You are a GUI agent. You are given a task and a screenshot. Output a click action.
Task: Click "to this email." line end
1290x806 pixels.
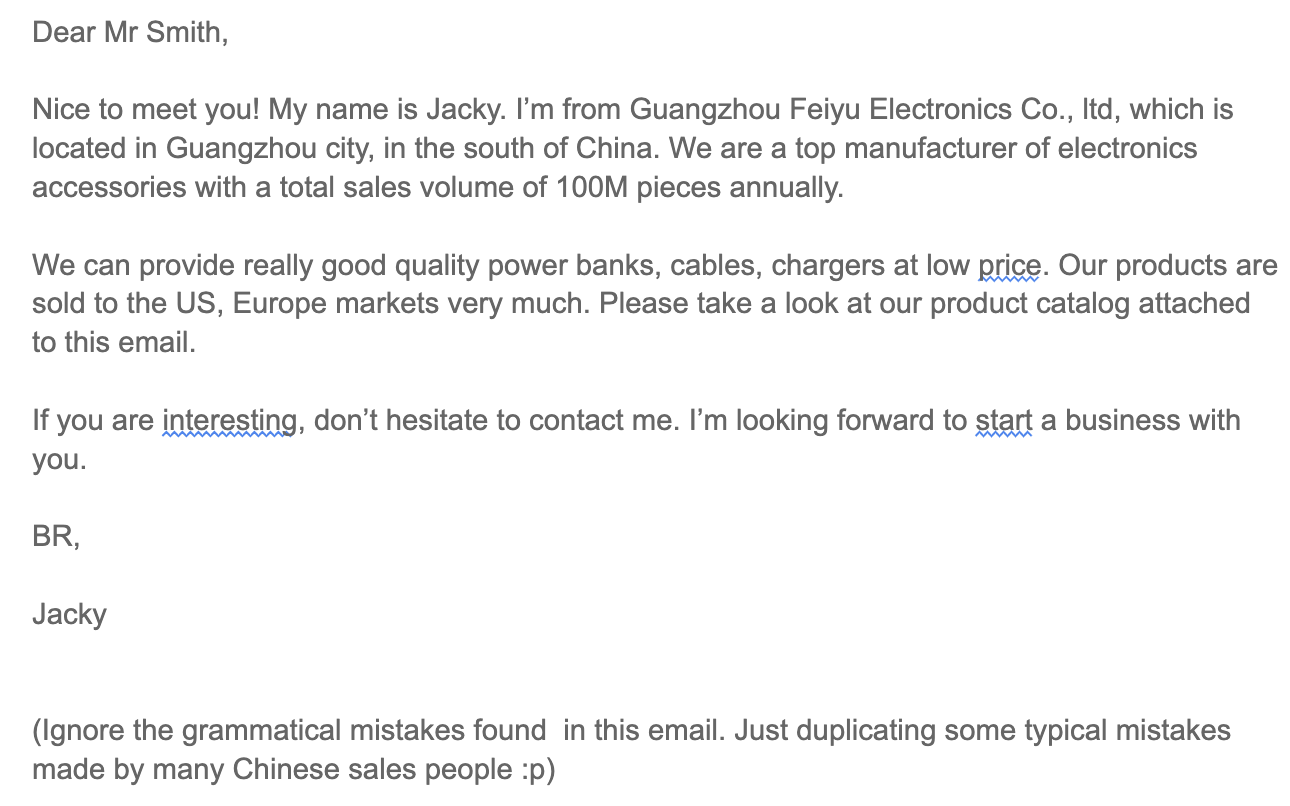click(113, 343)
